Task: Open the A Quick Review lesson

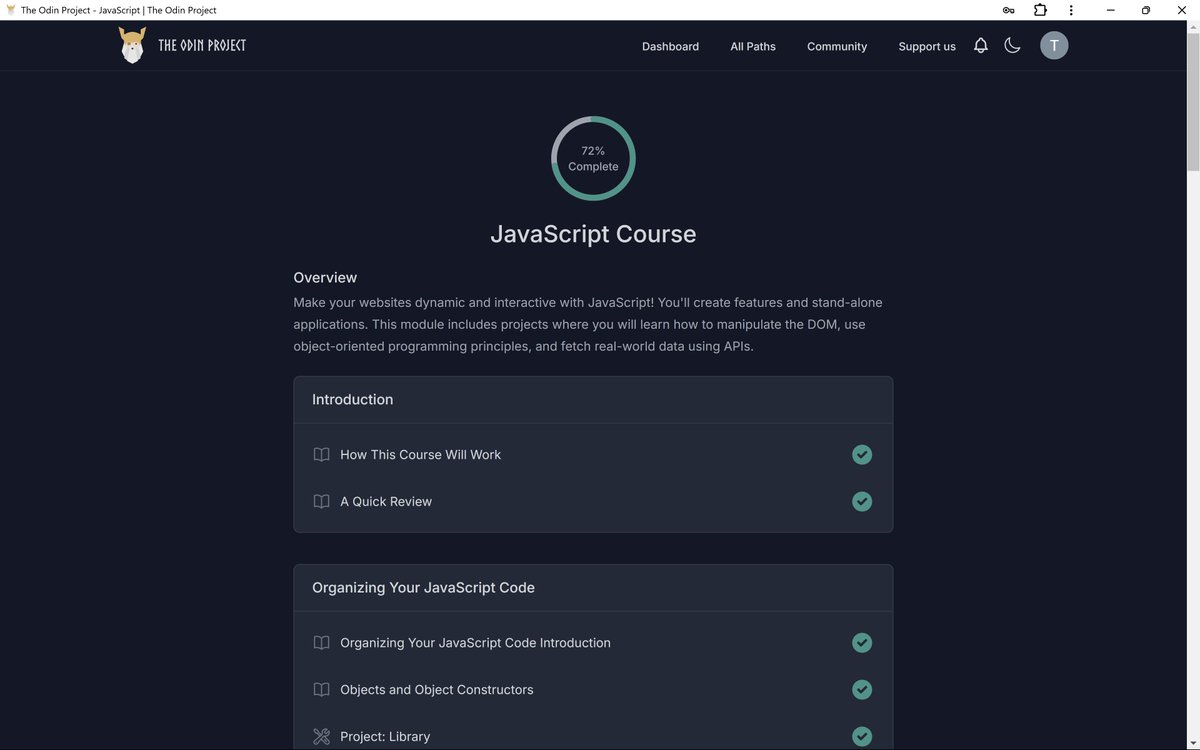Action: coord(386,501)
